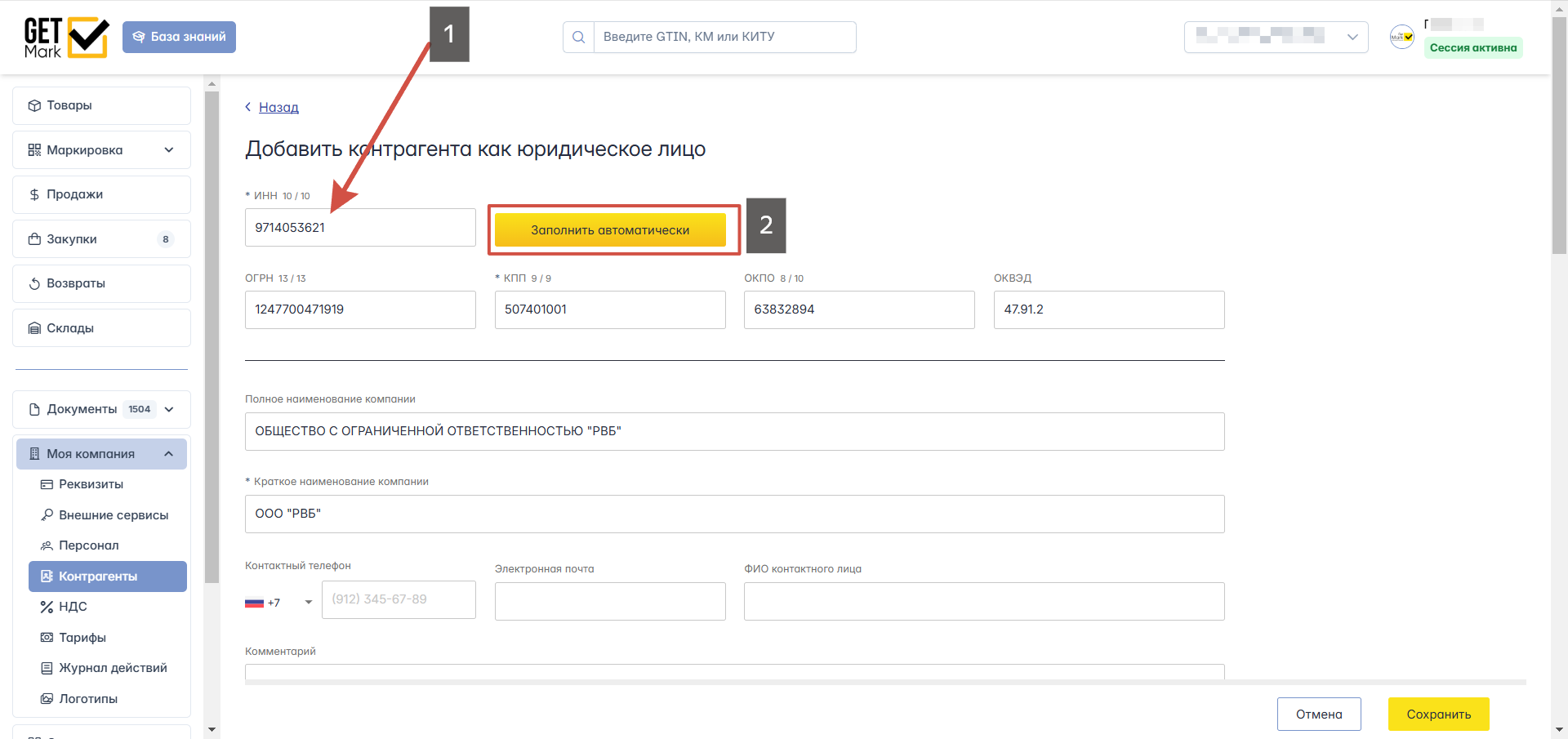
Task: Click the Документы file icon
Action: point(34,409)
